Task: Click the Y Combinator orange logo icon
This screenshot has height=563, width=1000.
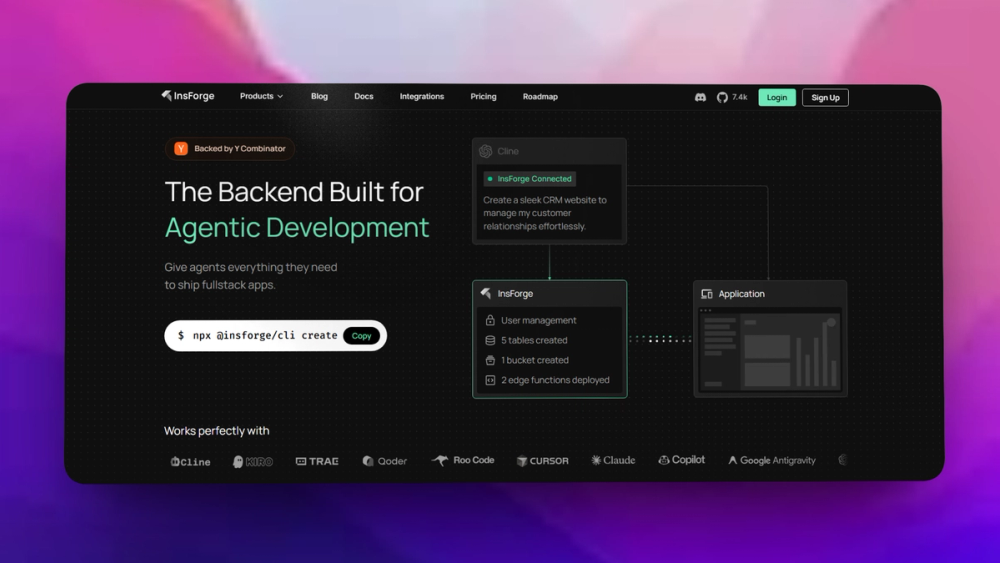Action: [x=181, y=149]
